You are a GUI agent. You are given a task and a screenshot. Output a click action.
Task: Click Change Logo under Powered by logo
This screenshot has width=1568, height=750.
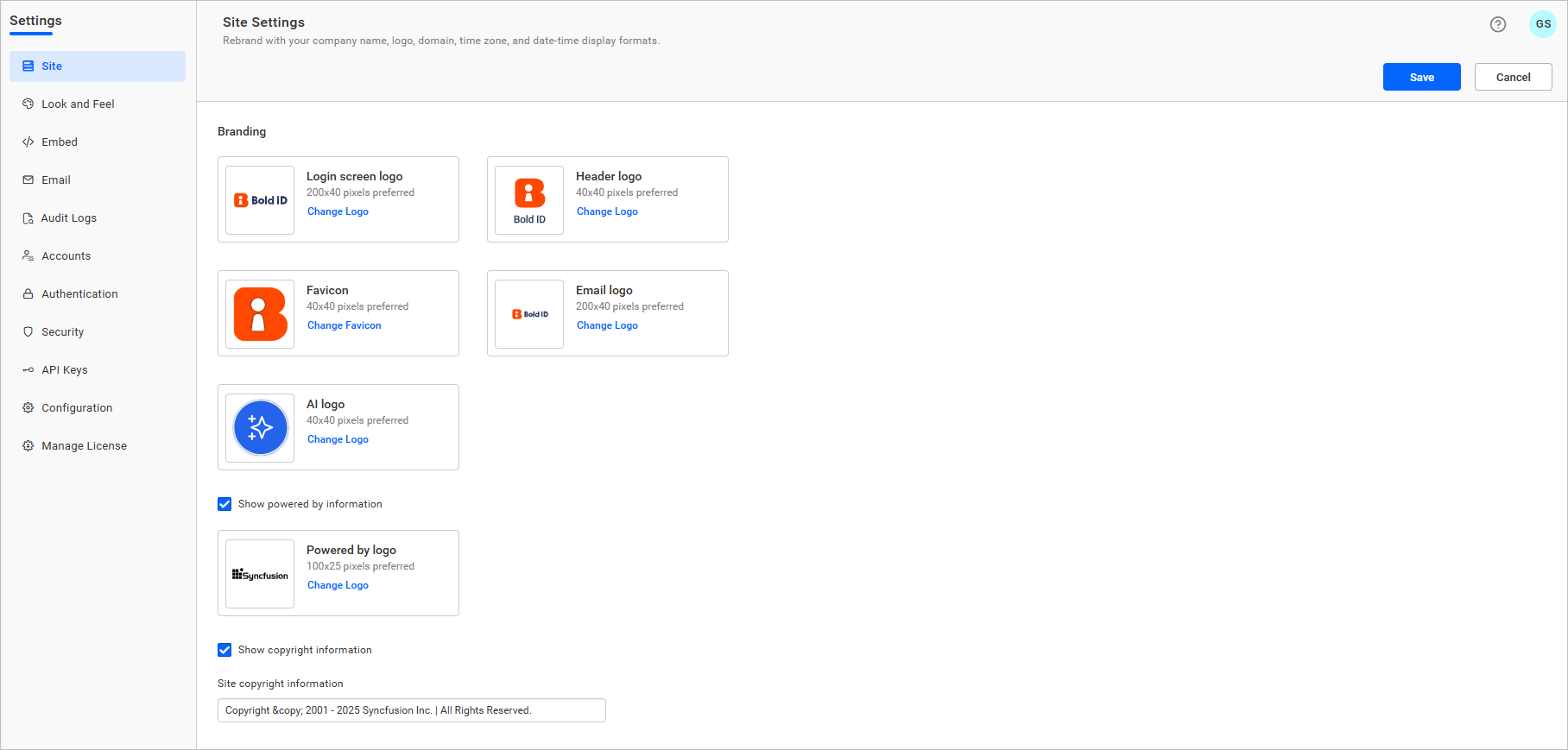(x=338, y=585)
